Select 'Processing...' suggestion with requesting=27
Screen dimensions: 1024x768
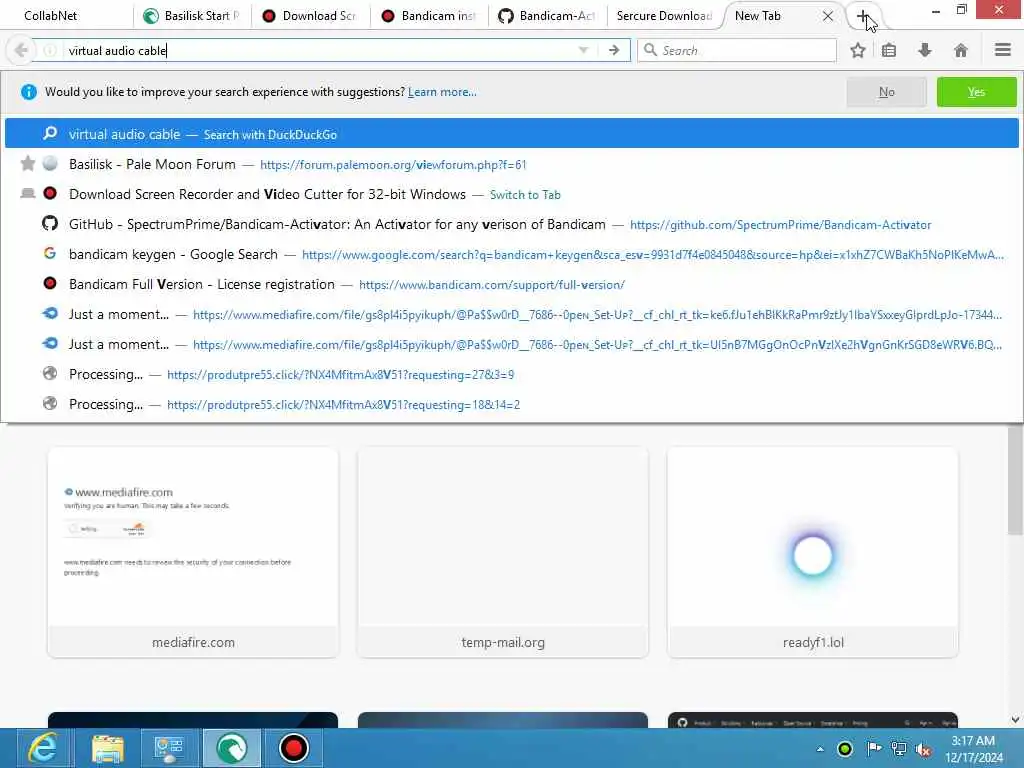pyautogui.click(x=511, y=374)
